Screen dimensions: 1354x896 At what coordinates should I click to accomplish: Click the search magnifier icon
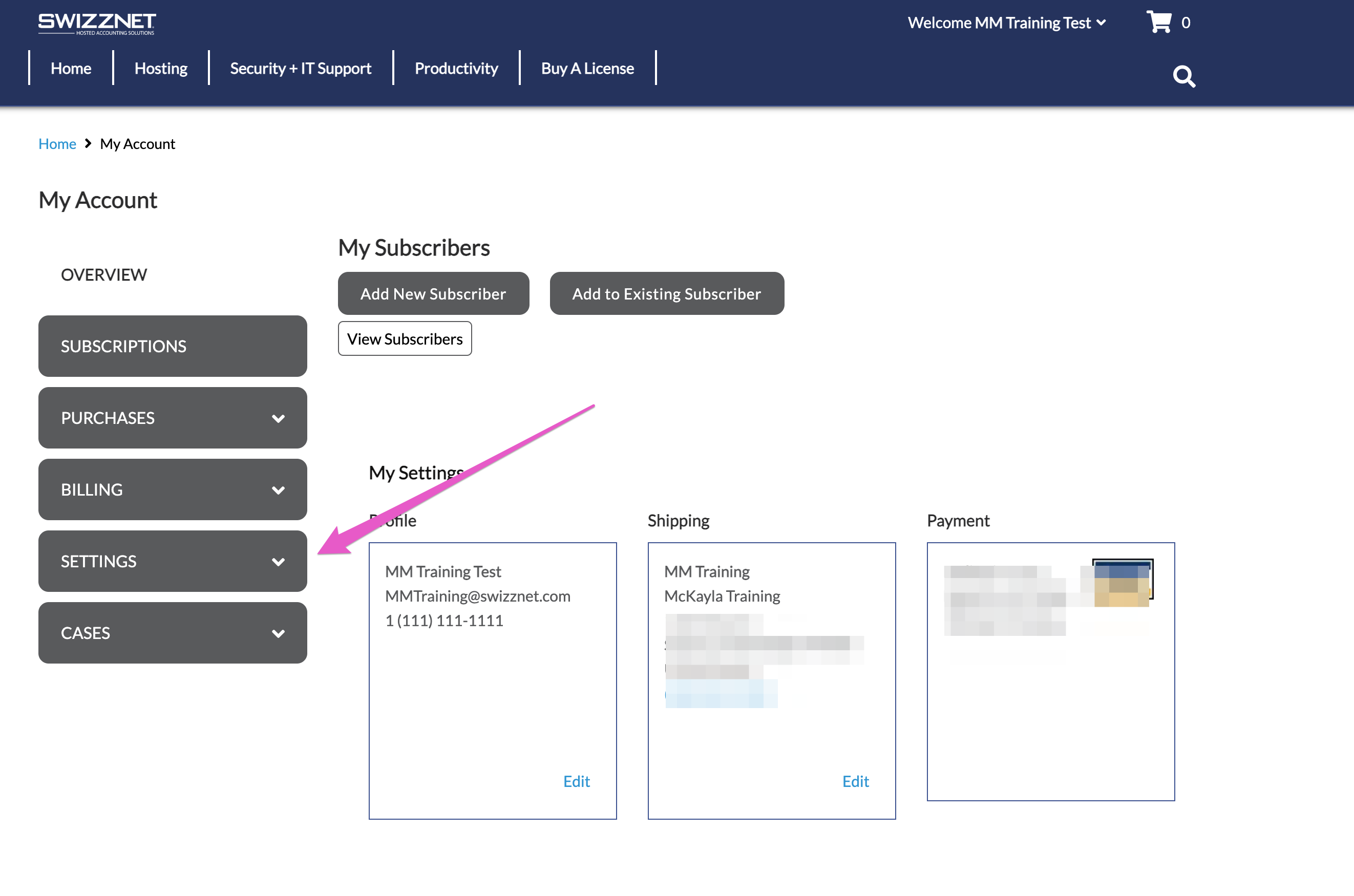[1183, 76]
